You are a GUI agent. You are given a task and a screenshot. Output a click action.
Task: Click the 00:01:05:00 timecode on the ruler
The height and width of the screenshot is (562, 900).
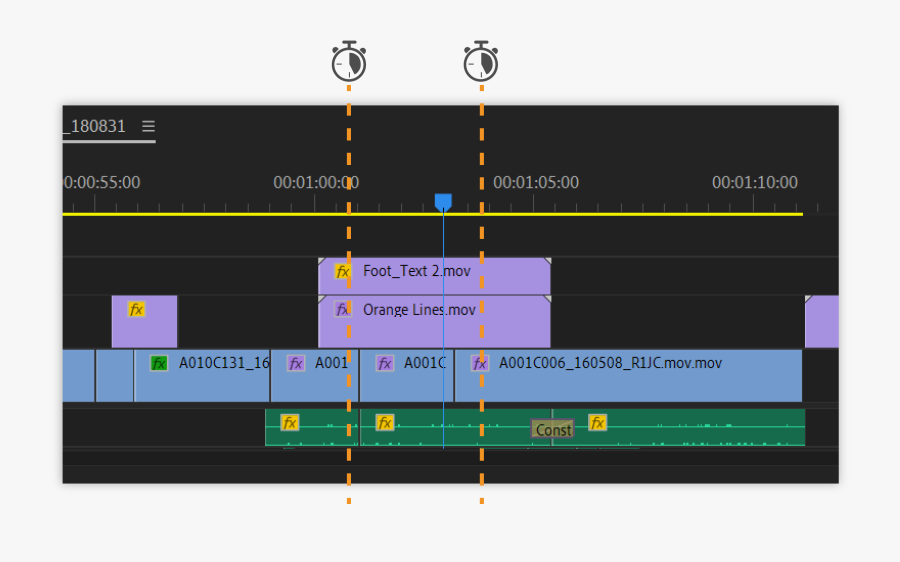tap(535, 182)
